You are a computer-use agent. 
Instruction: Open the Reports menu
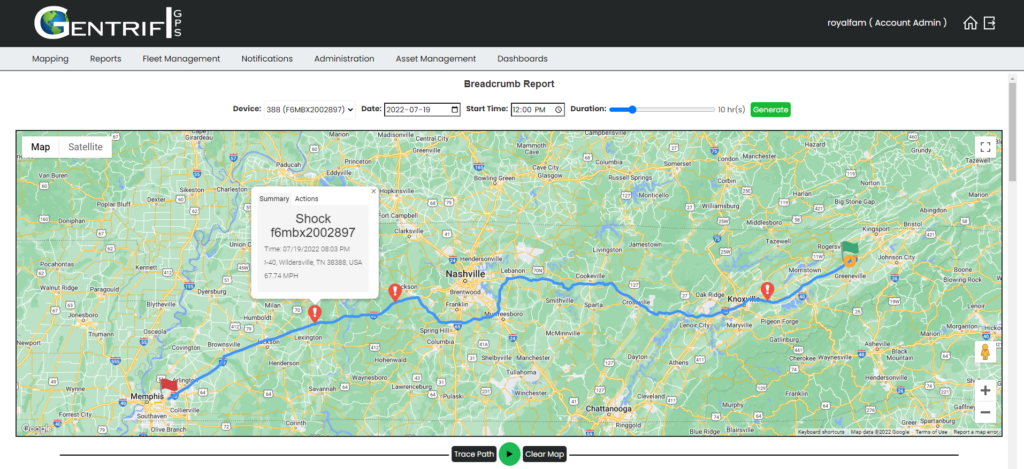106,59
